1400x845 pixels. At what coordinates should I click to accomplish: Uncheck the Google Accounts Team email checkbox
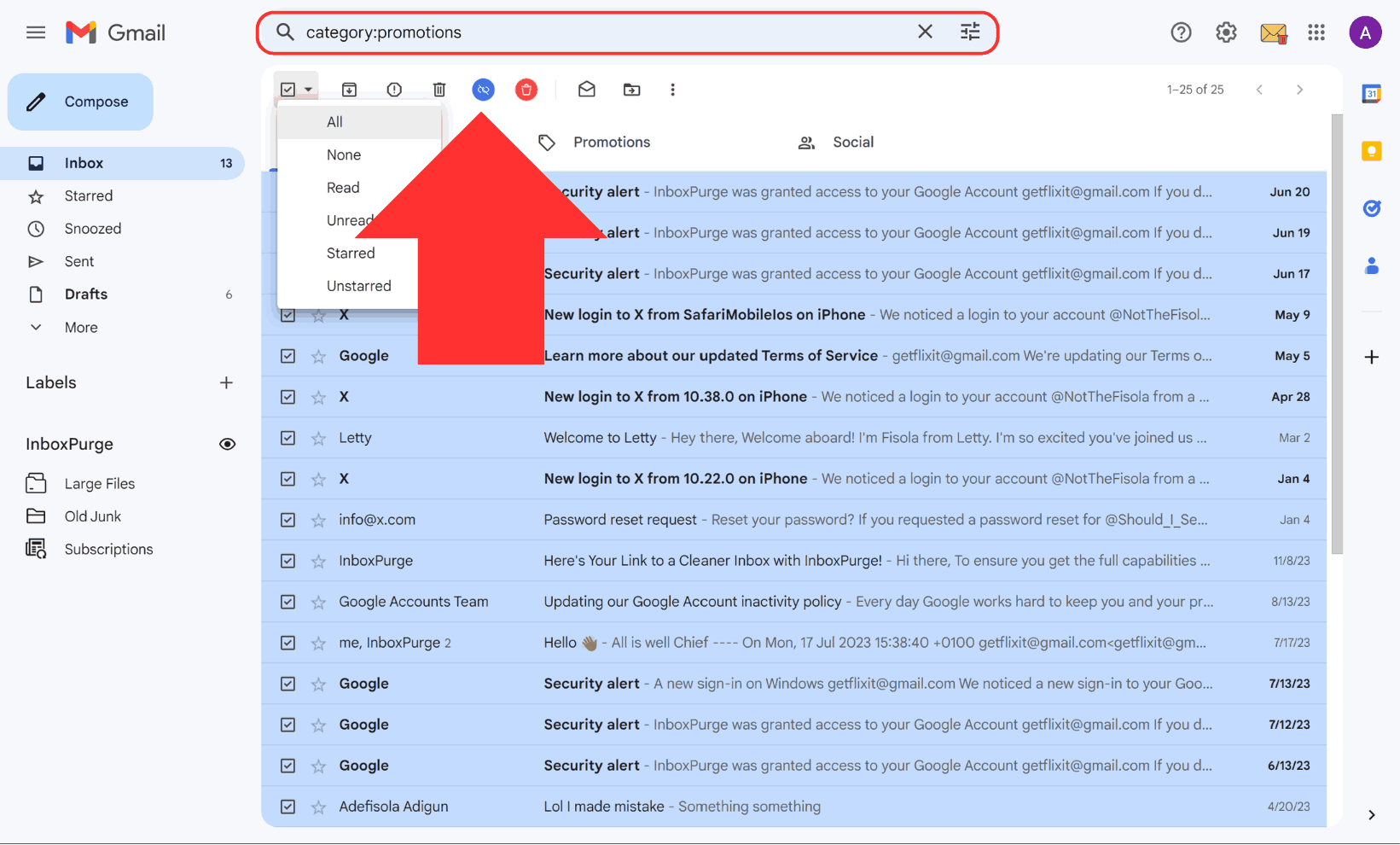pyautogui.click(x=288, y=602)
